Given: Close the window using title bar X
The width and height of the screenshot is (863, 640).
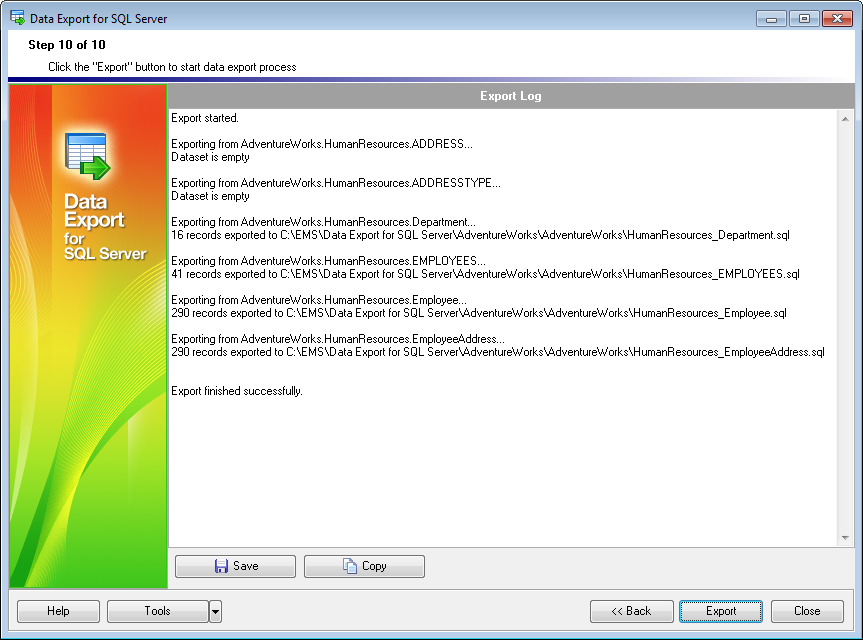Looking at the screenshot, I should (836, 18).
